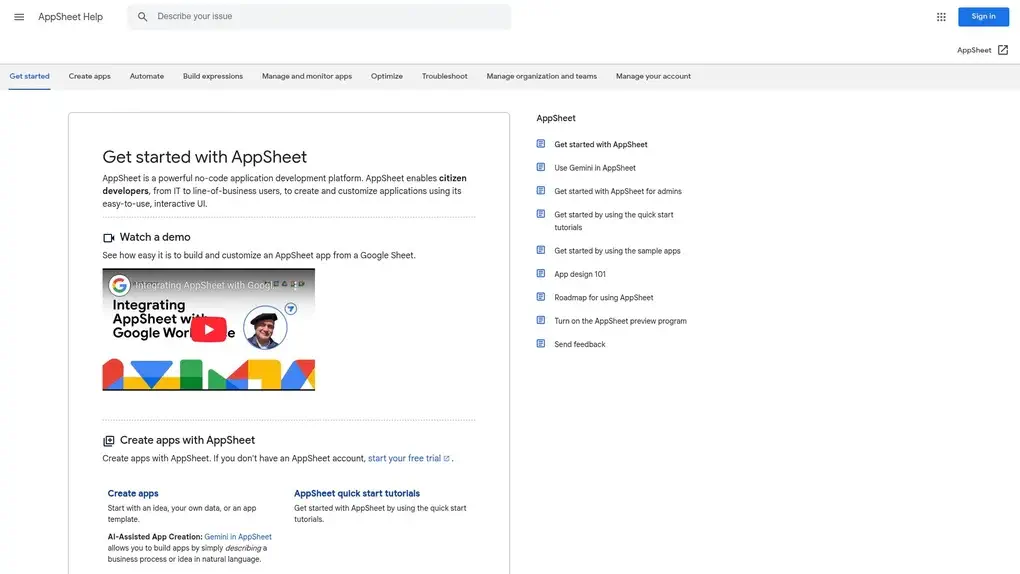1020x574 pixels.
Task: Click the Sign in button
Action: 983,17
